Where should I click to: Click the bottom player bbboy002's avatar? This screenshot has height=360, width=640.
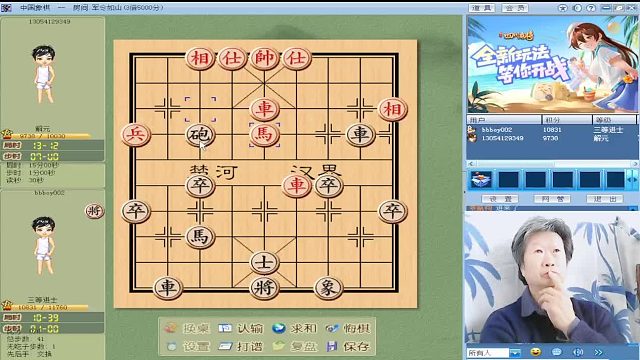pyautogui.click(x=44, y=245)
